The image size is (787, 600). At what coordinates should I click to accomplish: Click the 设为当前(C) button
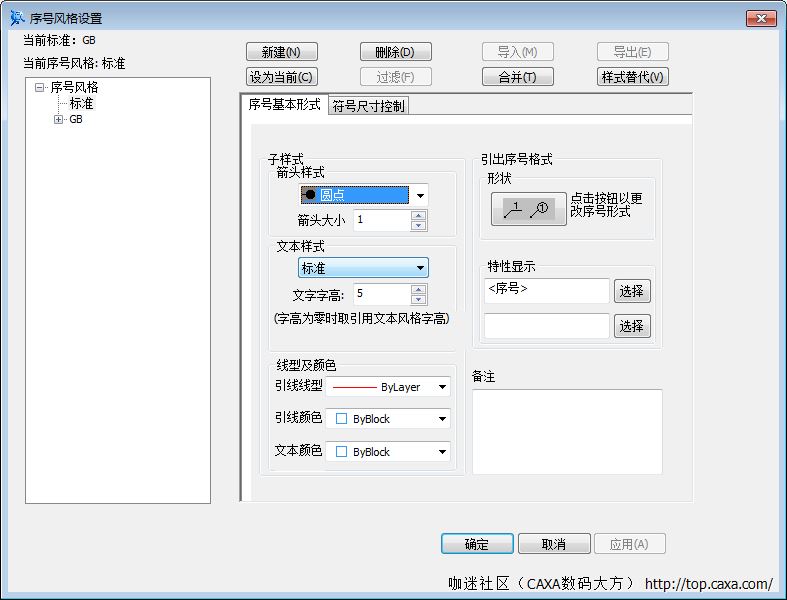[281, 77]
